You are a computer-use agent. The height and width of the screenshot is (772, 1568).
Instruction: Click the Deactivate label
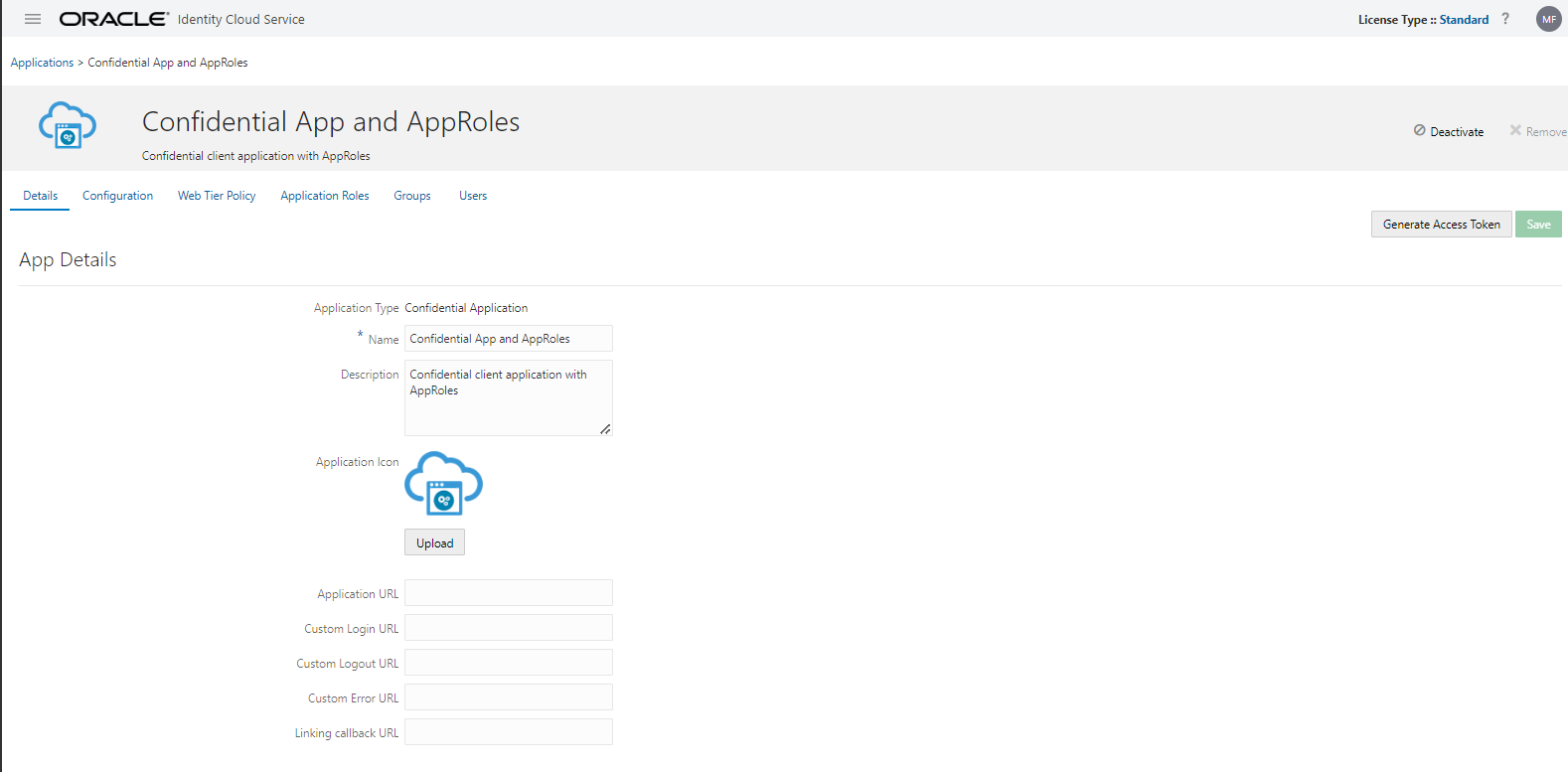1457,132
